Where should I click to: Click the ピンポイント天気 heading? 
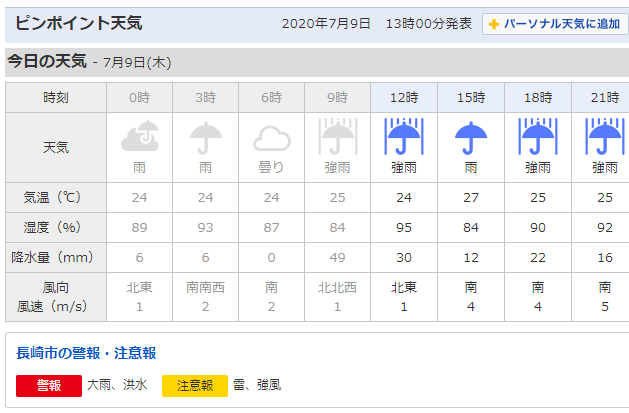[x=79, y=23]
